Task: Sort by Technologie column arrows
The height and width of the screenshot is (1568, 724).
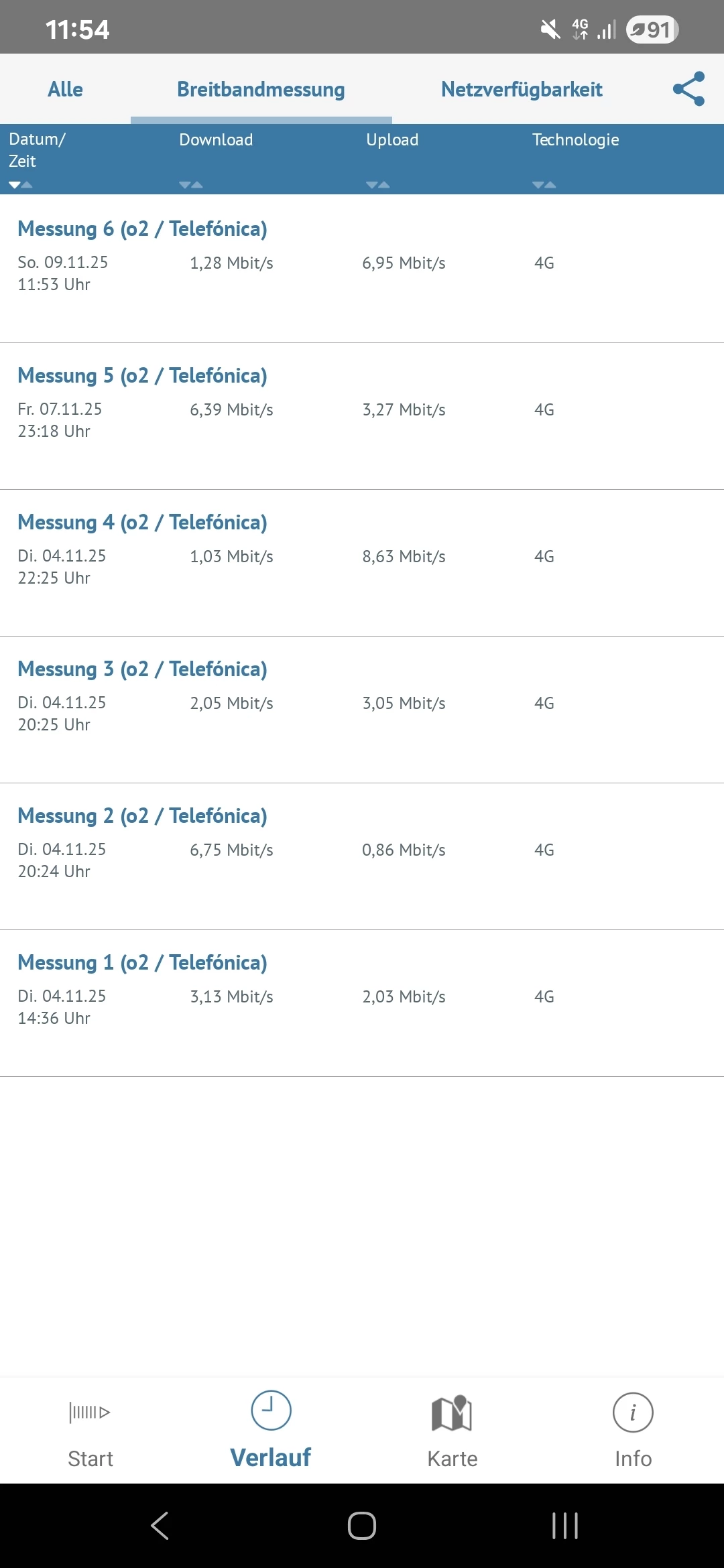Action: tap(544, 184)
